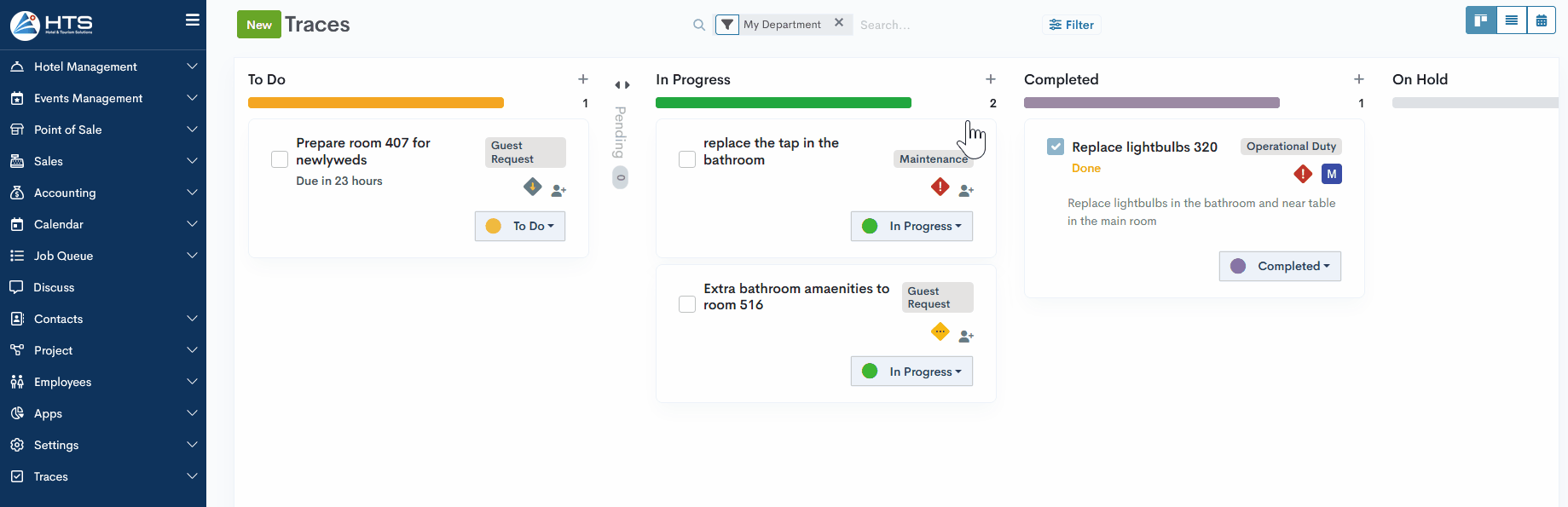The width and height of the screenshot is (1568, 507).
Task: Uncheck the Replace lightbulbs 320 checkbox
Action: pyautogui.click(x=1056, y=147)
